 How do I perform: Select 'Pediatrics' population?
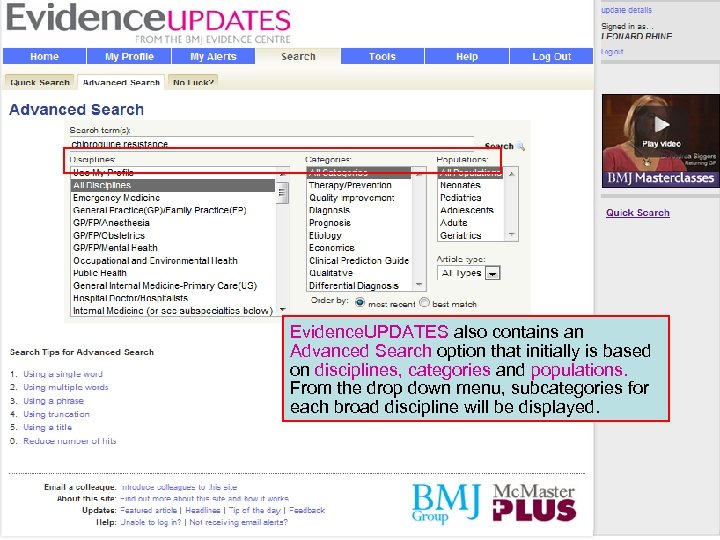471,197
